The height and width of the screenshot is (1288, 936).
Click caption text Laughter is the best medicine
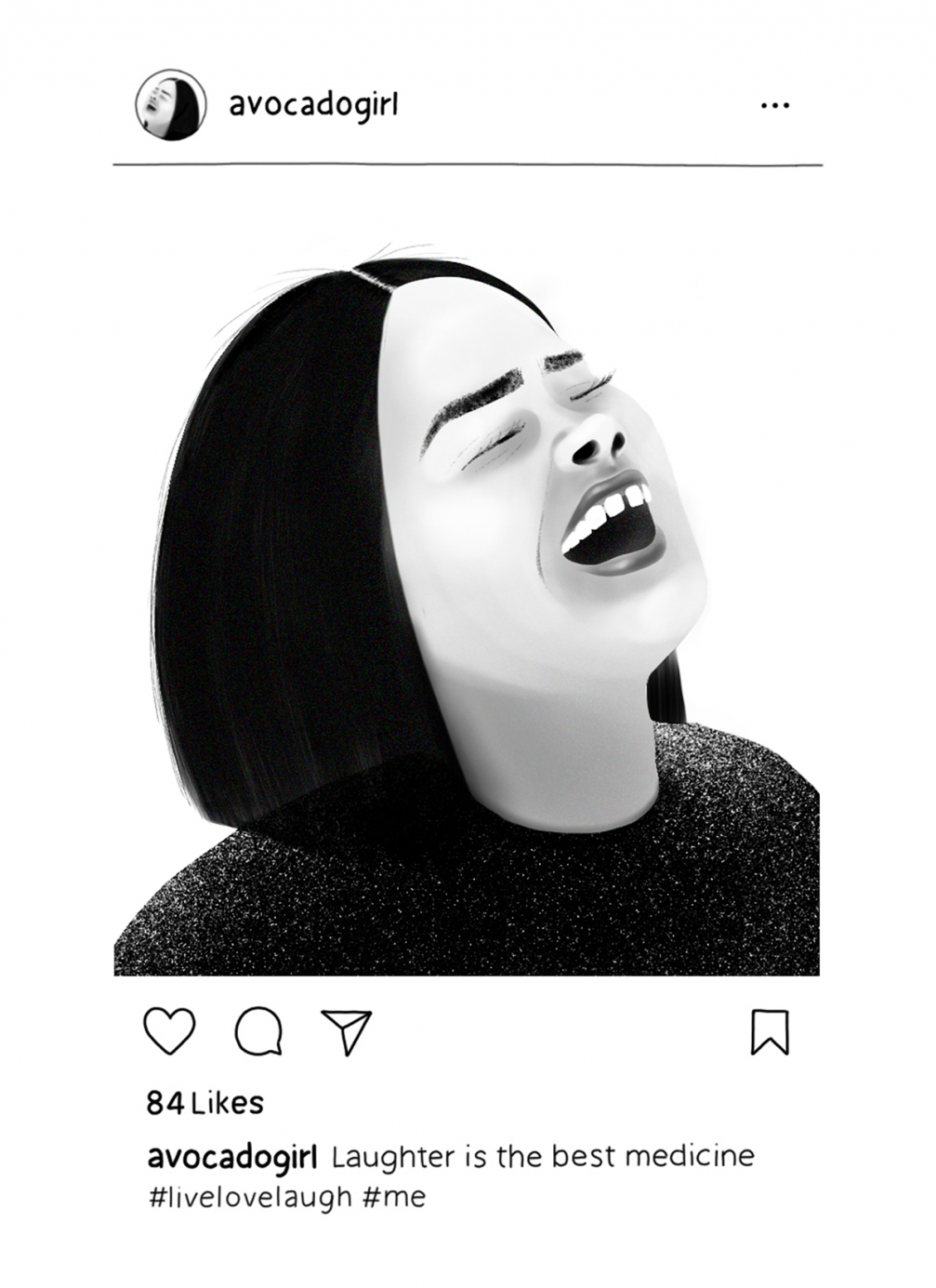tap(543, 1157)
